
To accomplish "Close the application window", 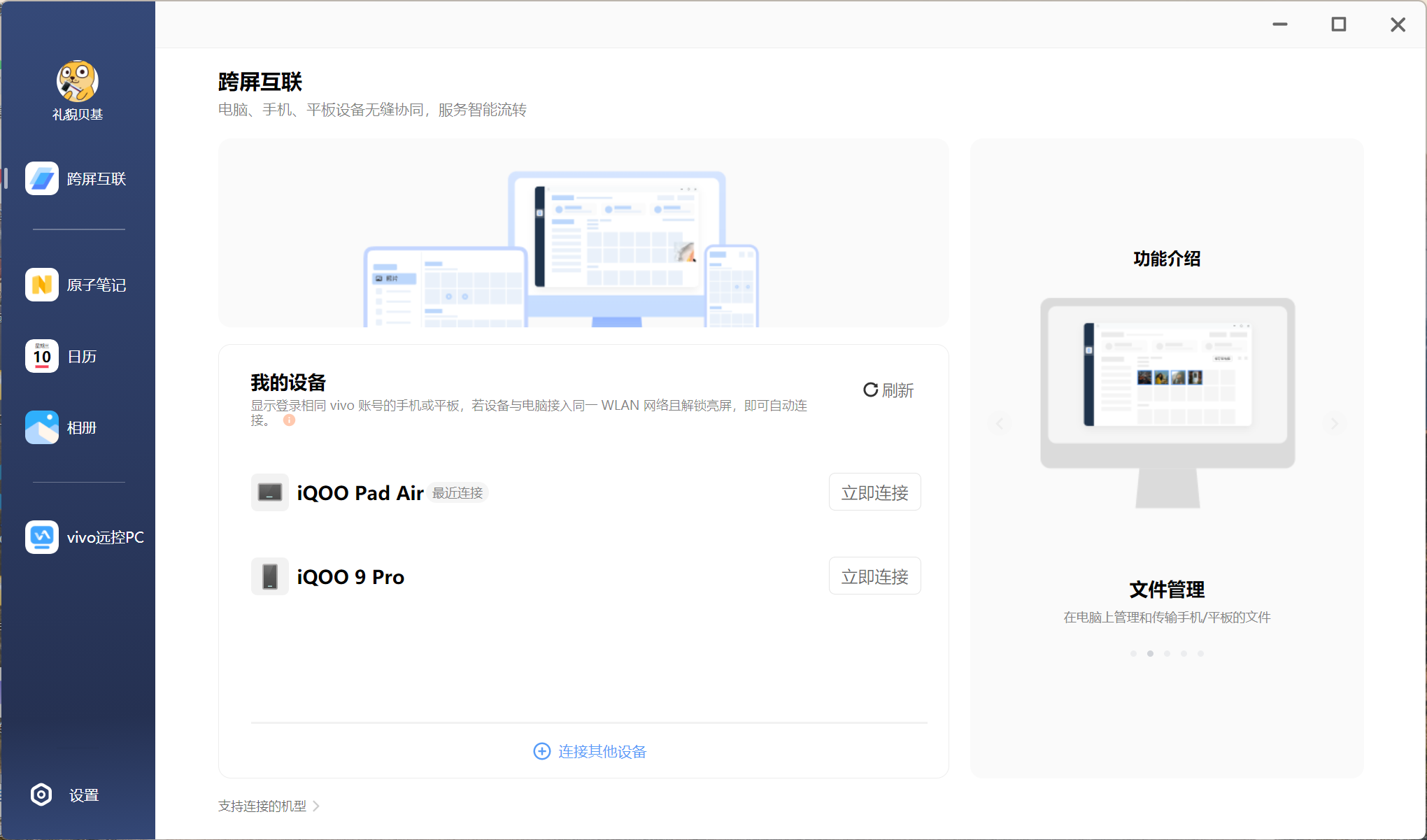I will pyautogui.click(x=1398, y=24).
